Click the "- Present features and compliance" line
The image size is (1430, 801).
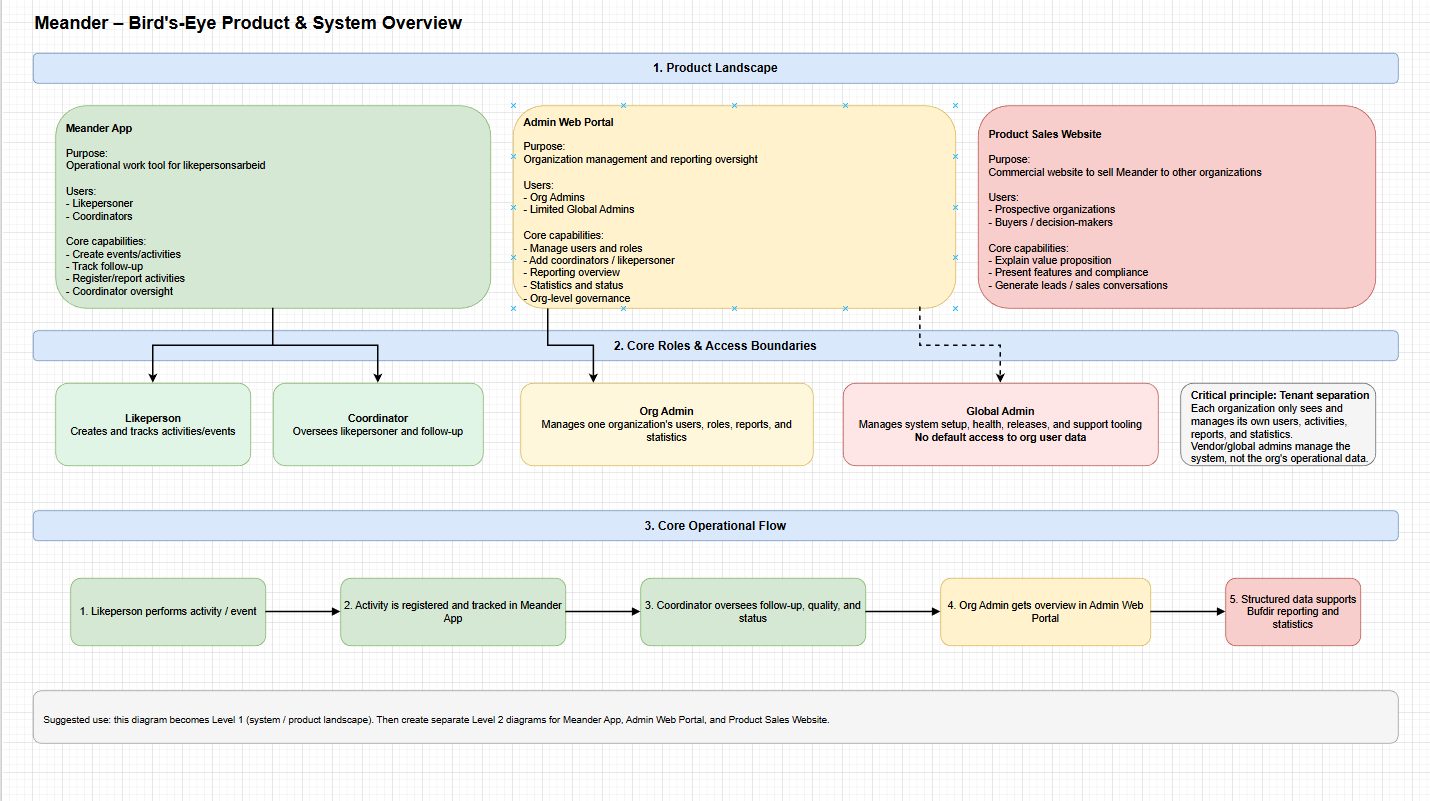click(1069, 272)
